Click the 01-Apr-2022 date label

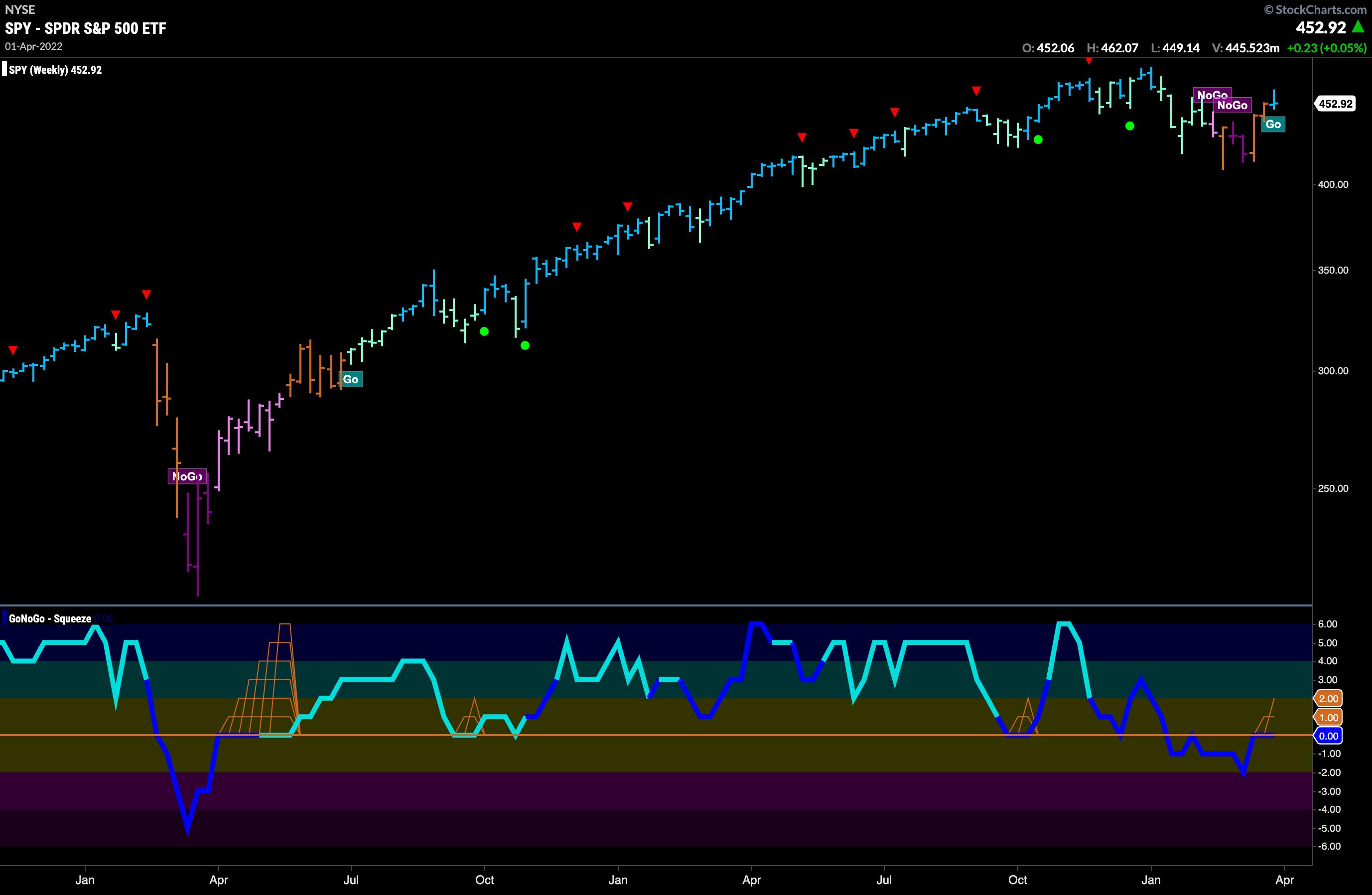[x=34, y=46]
